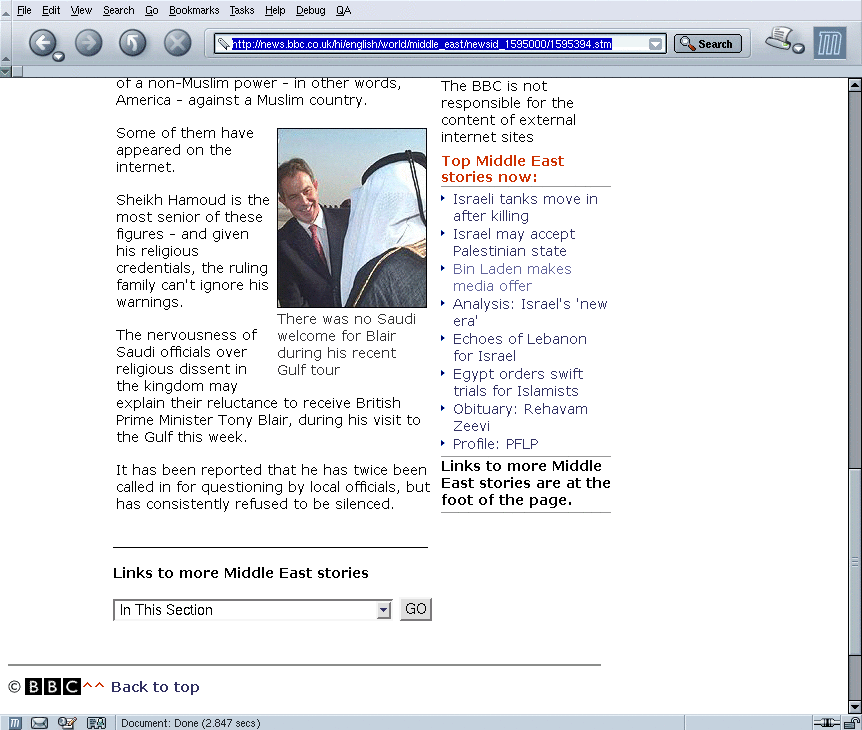
Task: Click the Search button next to URL bar
Action: [x=708, y=43]
